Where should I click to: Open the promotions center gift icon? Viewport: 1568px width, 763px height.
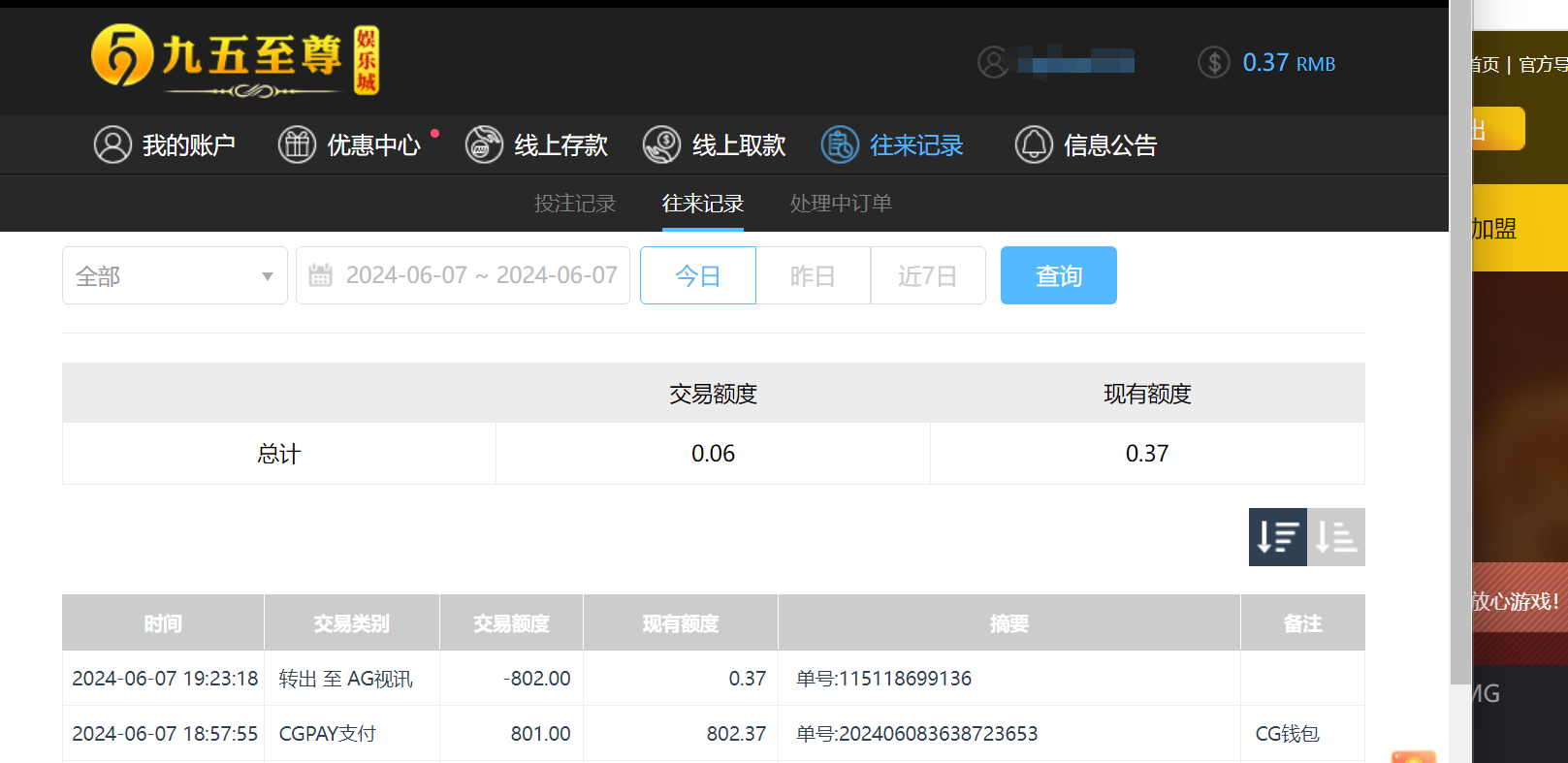297,144
